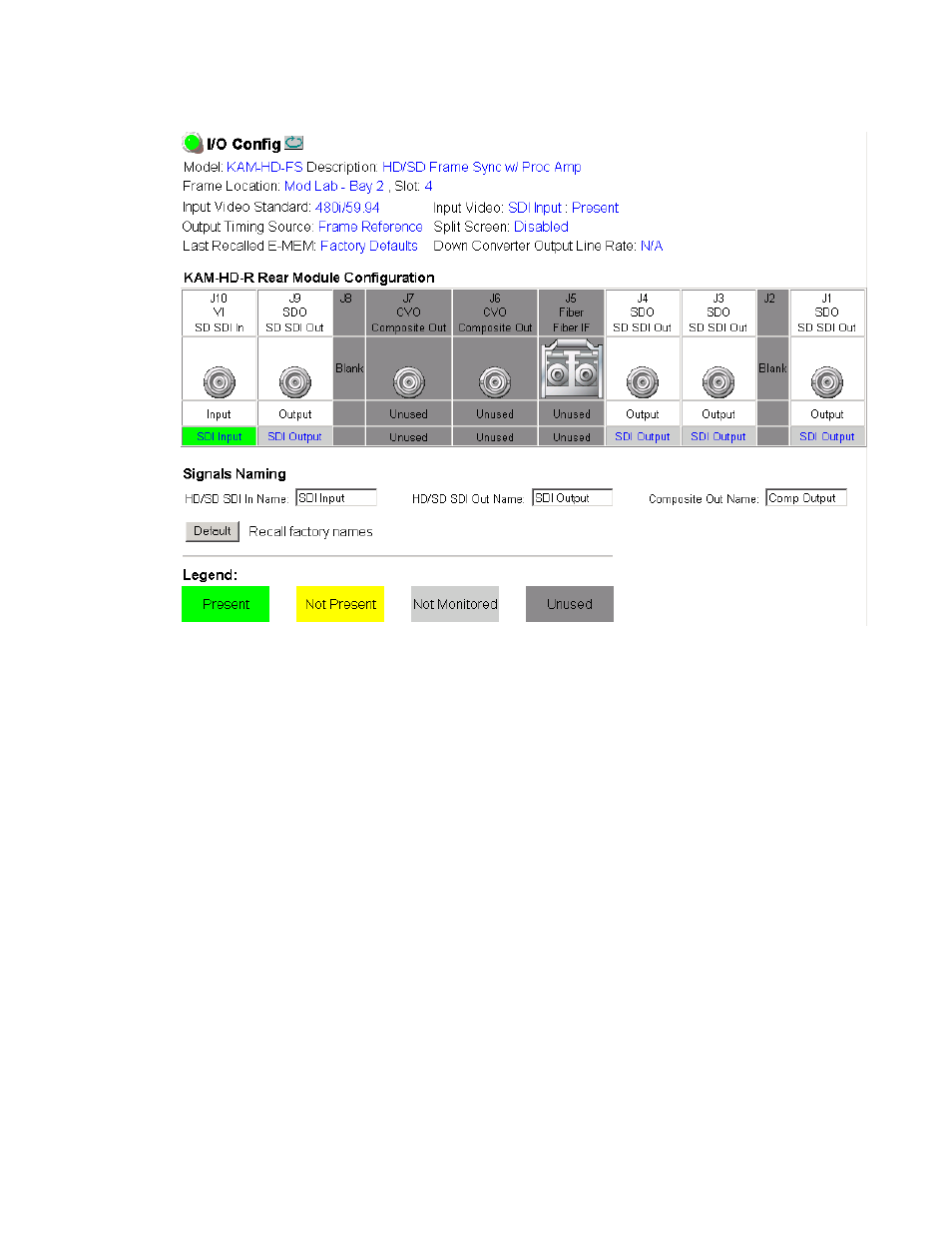Click the green status indicator beside I/O Config
The width and height of the screenshot is (952, 1233).
(193, 143)
